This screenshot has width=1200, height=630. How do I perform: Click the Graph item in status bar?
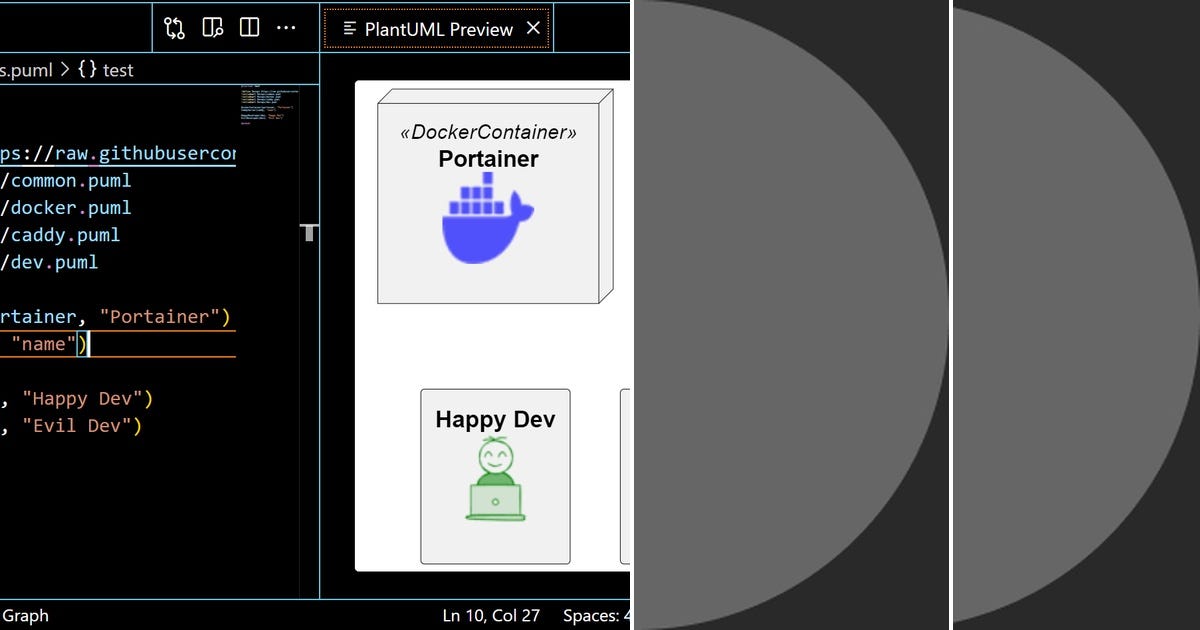coord(24,616)
